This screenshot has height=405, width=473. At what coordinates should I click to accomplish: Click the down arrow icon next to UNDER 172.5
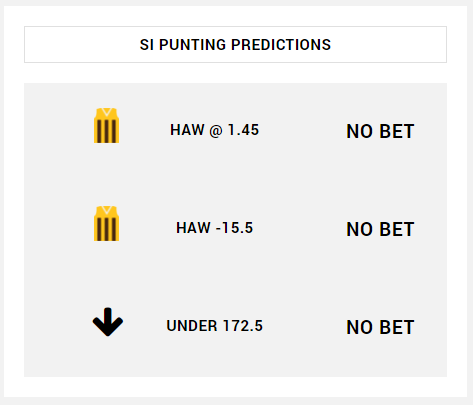coord(108,322)
